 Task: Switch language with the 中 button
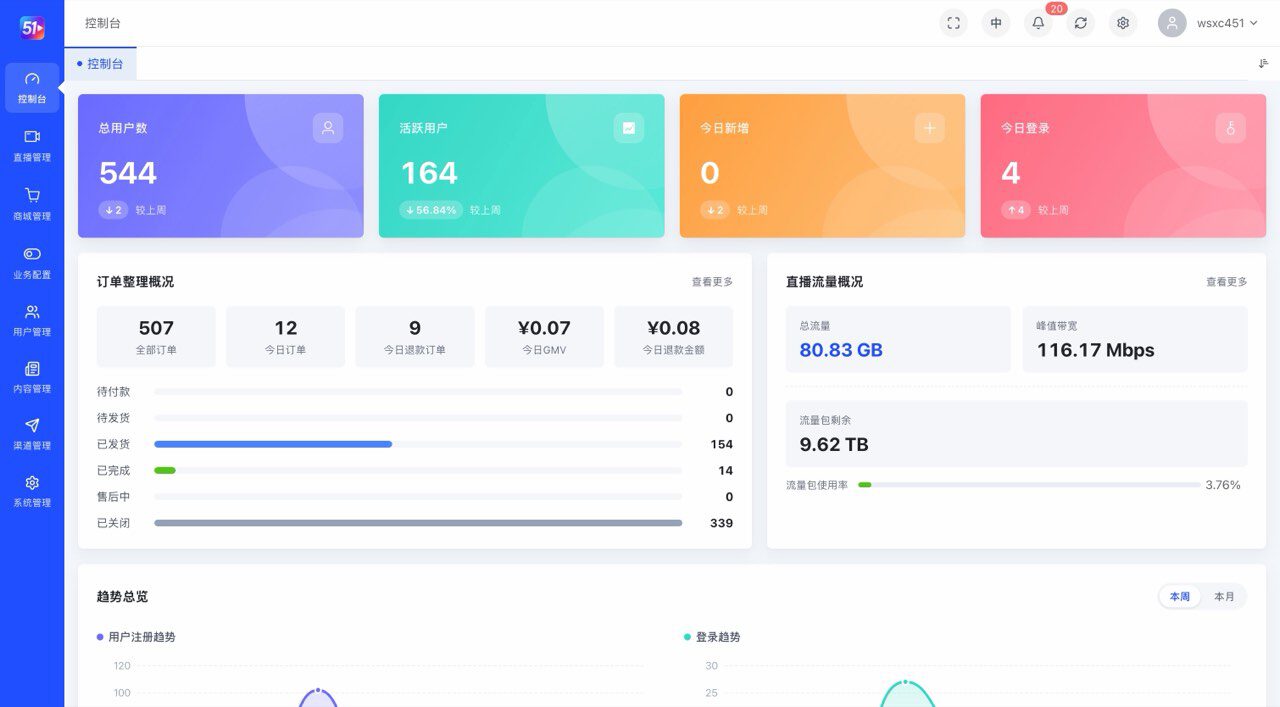(x=996, y=23)
